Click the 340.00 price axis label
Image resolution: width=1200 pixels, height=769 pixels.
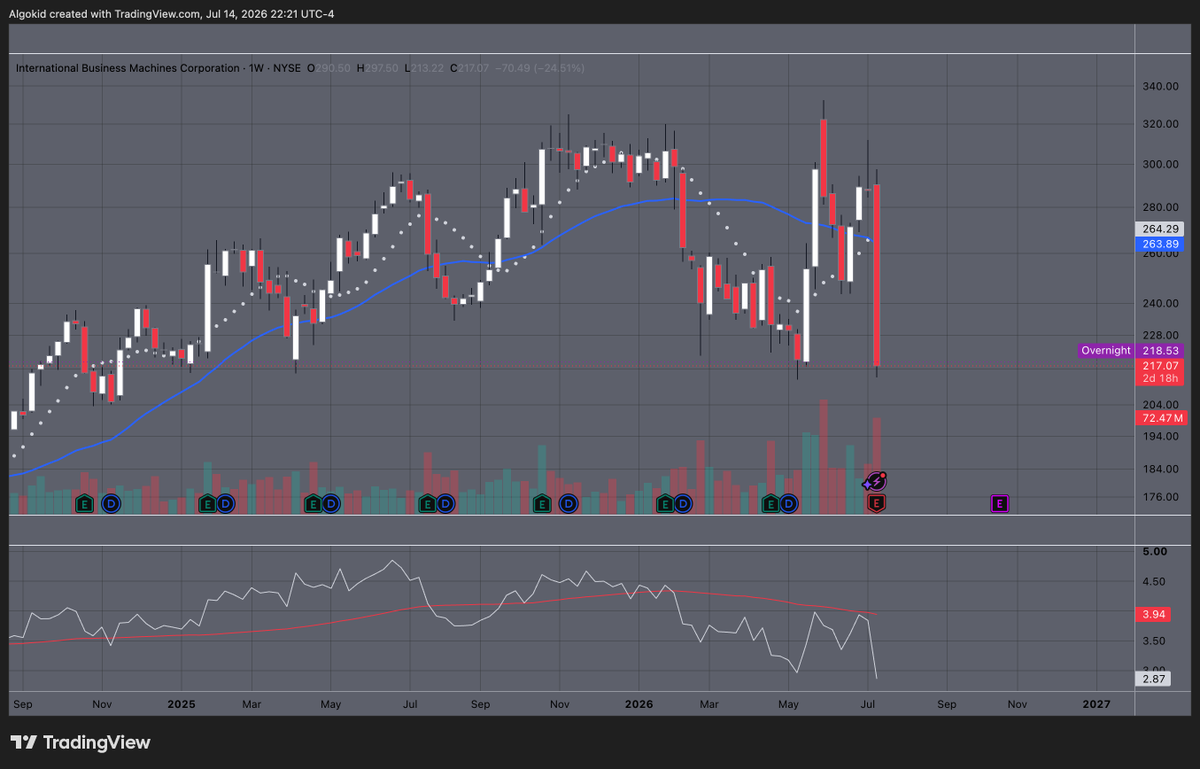tap(1161, 87)
